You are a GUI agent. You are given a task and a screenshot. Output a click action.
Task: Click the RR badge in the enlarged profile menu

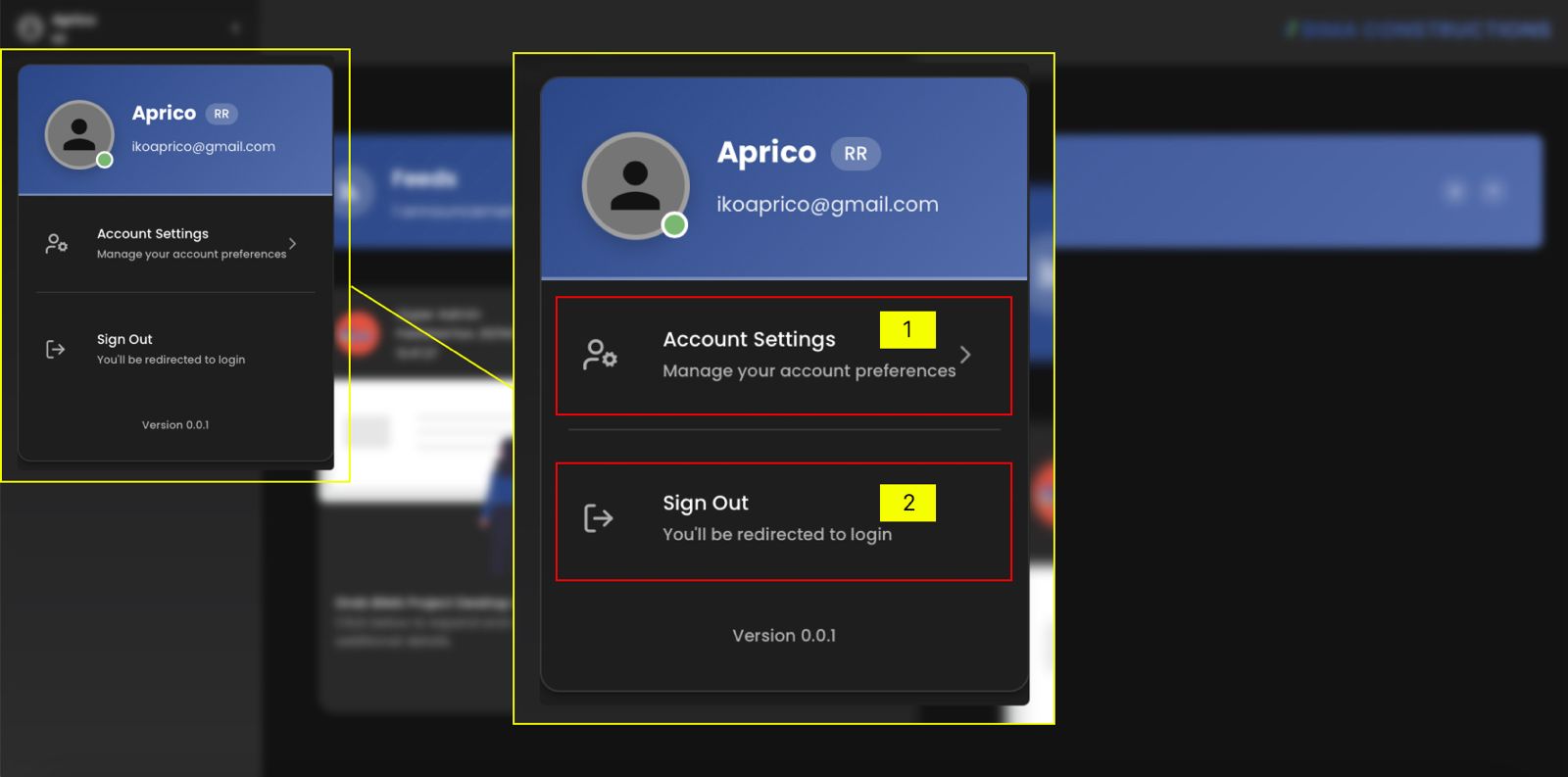[856, 154]
